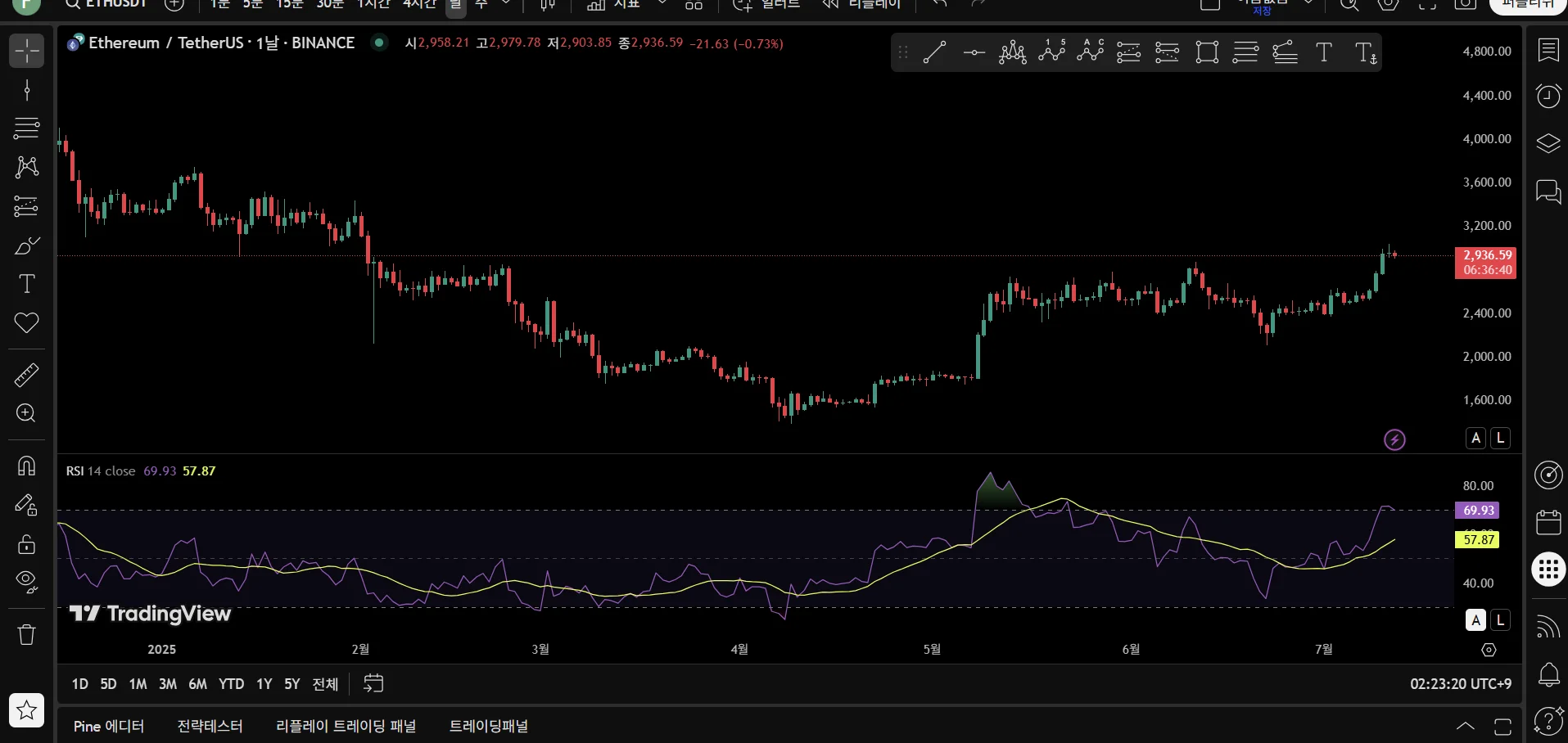Select the plain text T tool in floating toolbar
This screenshot has height=743, width=1568.
coord(1324,52)
